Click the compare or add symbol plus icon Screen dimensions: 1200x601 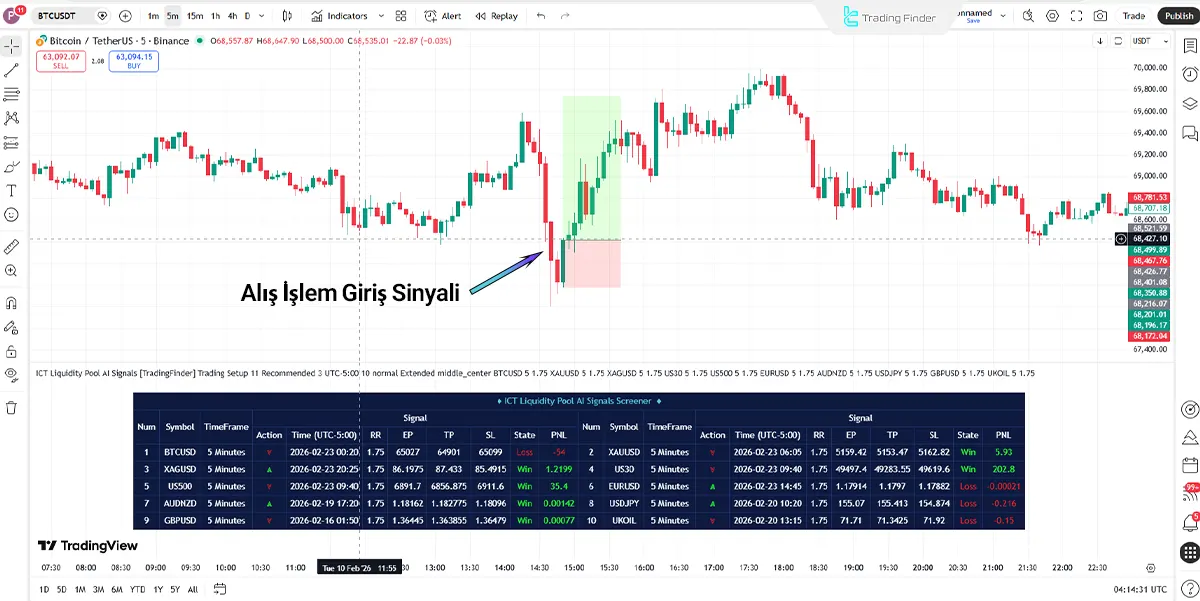(x=125, y=16)
